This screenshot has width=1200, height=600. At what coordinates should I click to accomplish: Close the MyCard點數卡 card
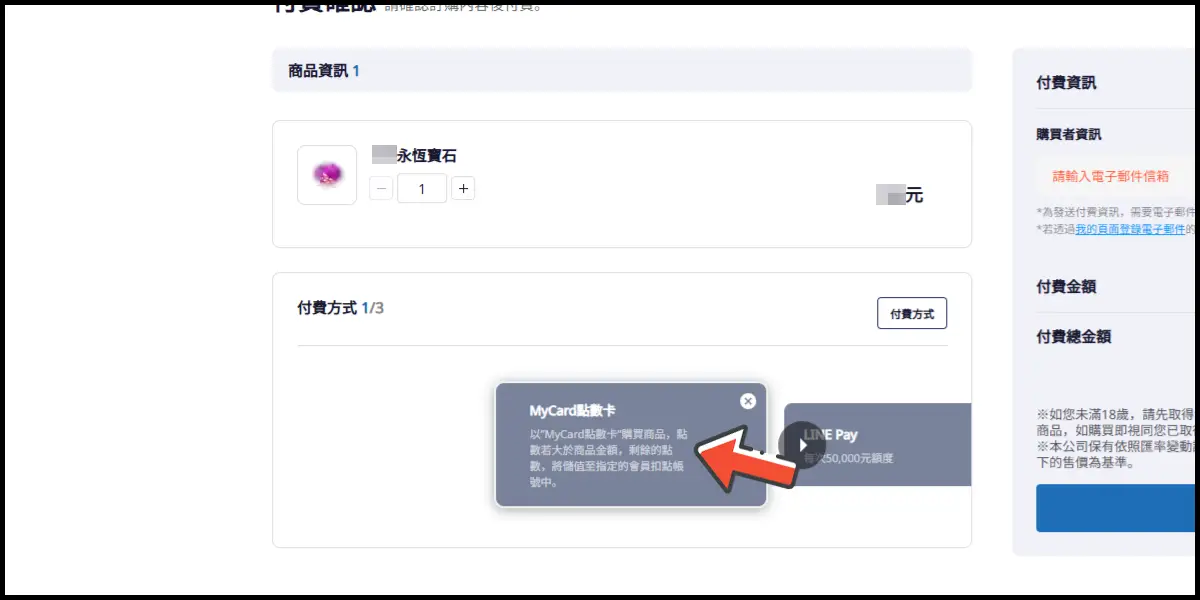coord(747,401)
